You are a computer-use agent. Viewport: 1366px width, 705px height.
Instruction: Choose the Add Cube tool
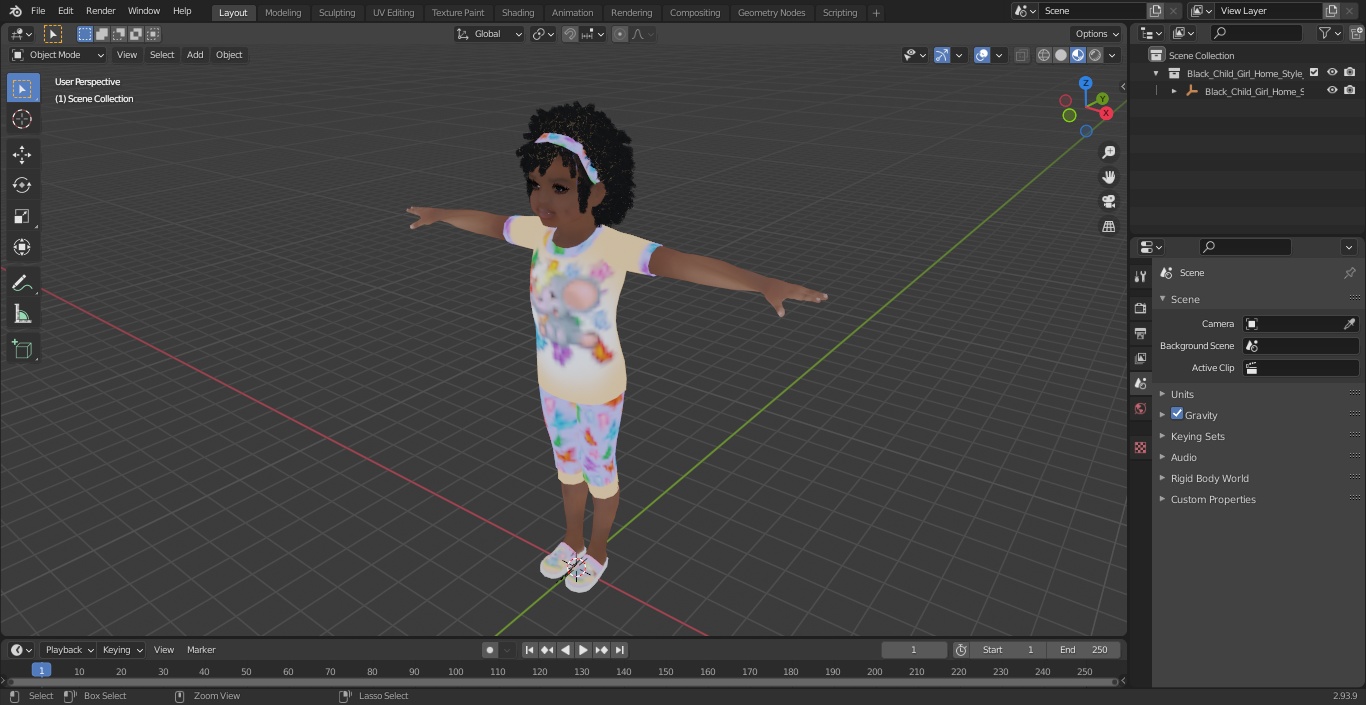tap(22, 350)
